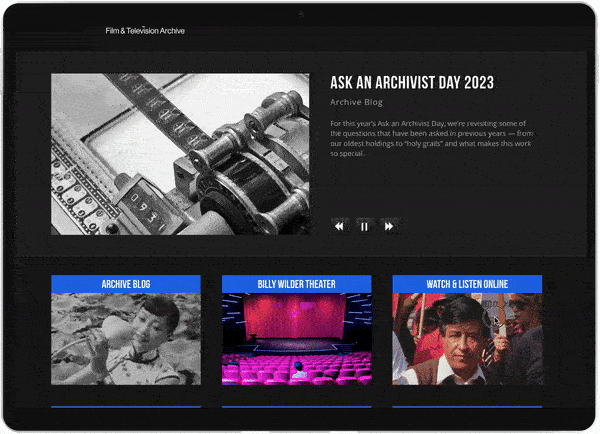Click the man at rally thumbnail
Screen dimensions: 600x434
click(x=467, y=339)
